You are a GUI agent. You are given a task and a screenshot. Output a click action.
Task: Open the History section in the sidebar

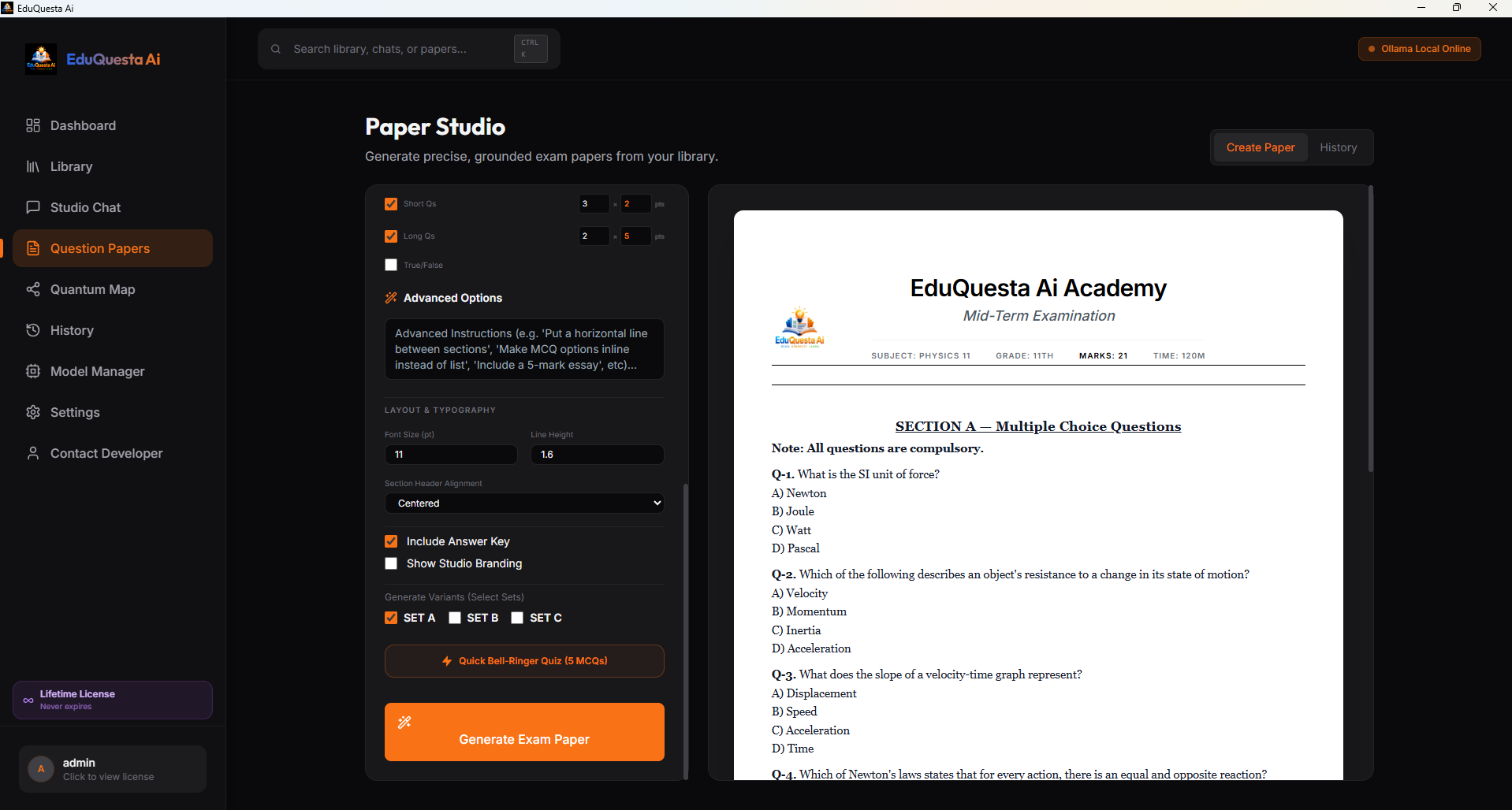pos(72,330)
